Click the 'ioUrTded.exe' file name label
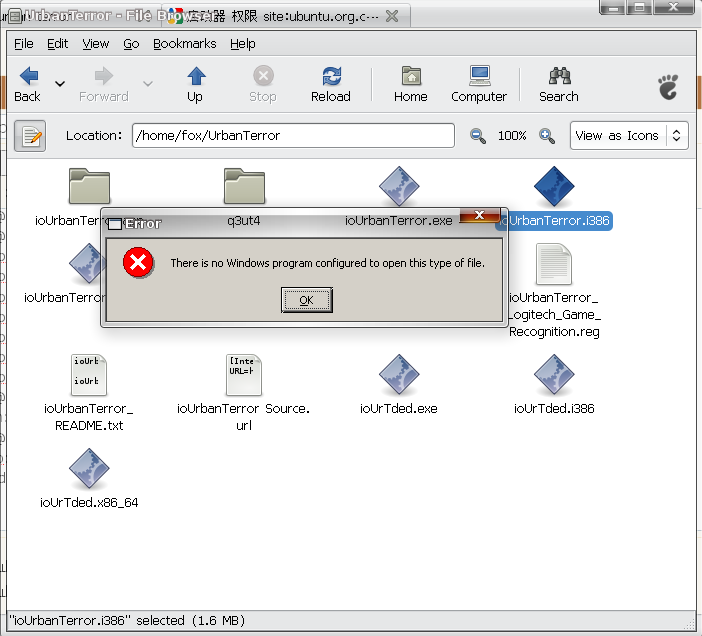Image resolution: width=702 pixels, height=636 pixels. [x=398, y=409]
